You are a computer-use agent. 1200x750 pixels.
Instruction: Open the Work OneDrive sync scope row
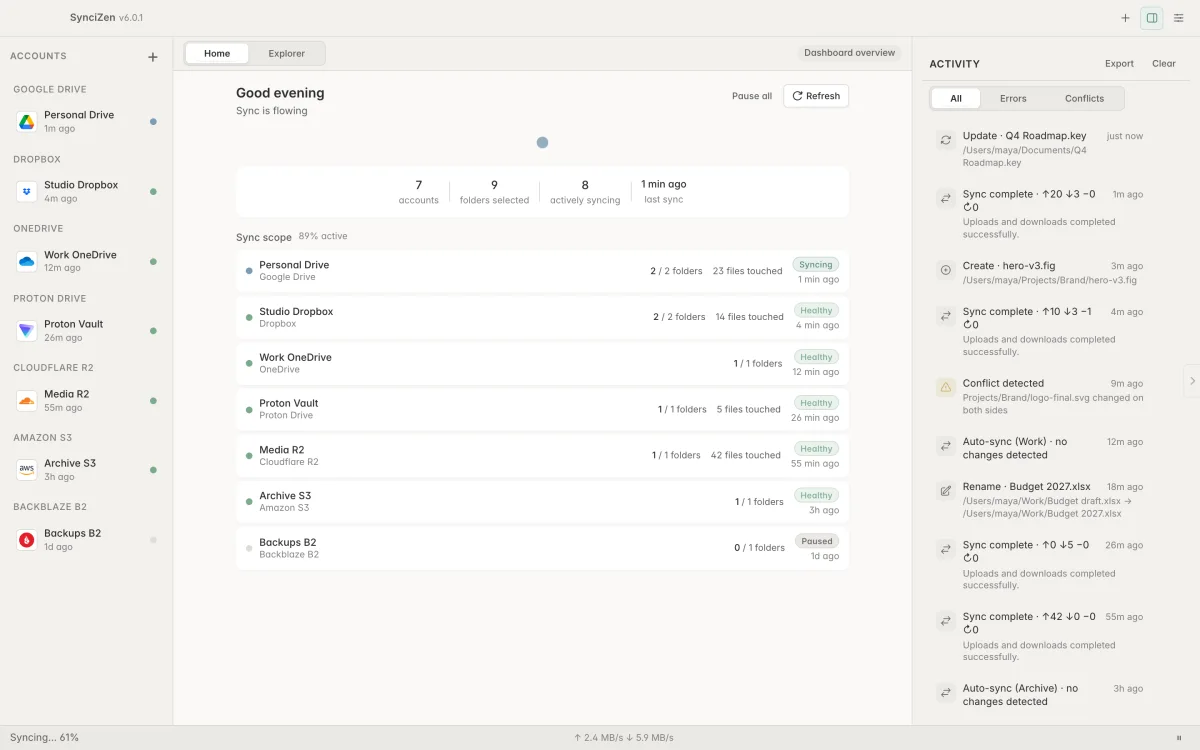542,363
